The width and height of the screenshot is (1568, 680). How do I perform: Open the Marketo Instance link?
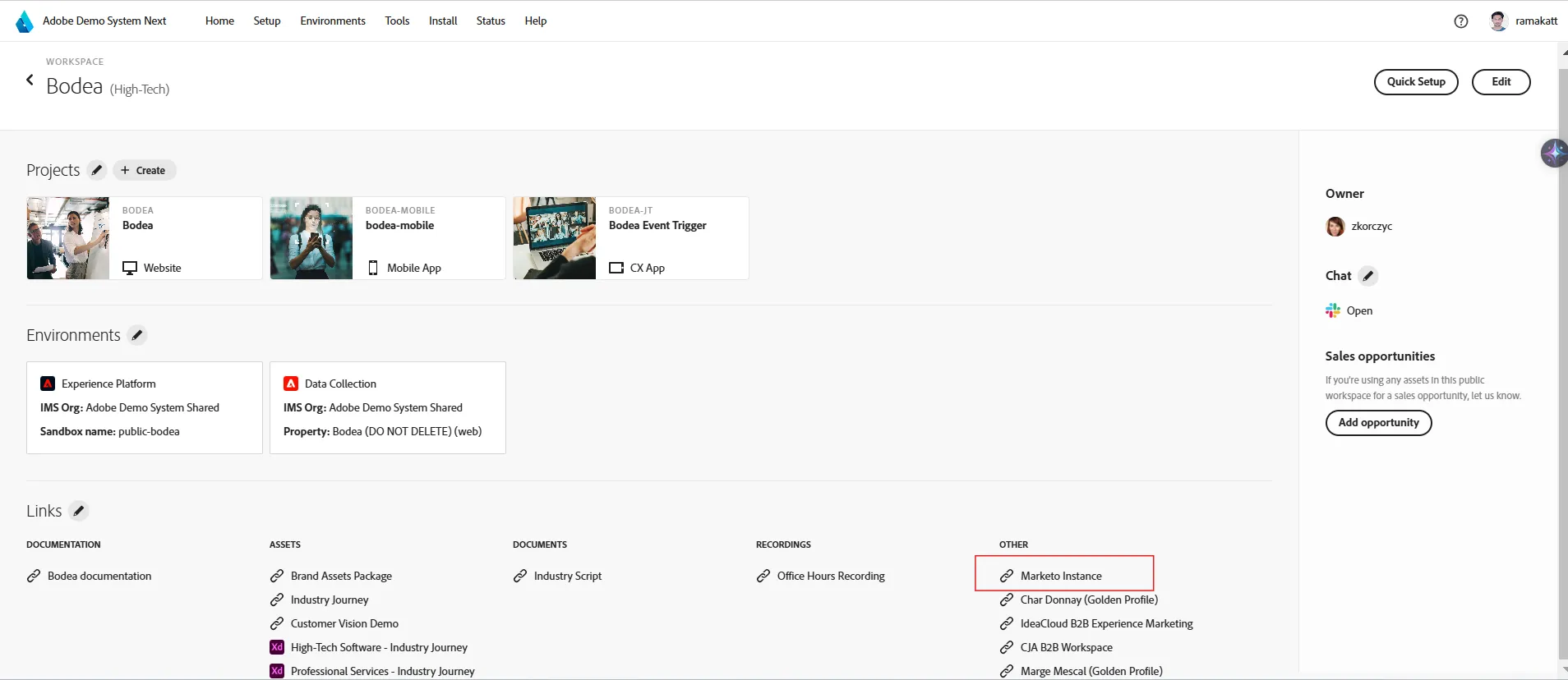pyautogui.click(x=1061, y=576)
